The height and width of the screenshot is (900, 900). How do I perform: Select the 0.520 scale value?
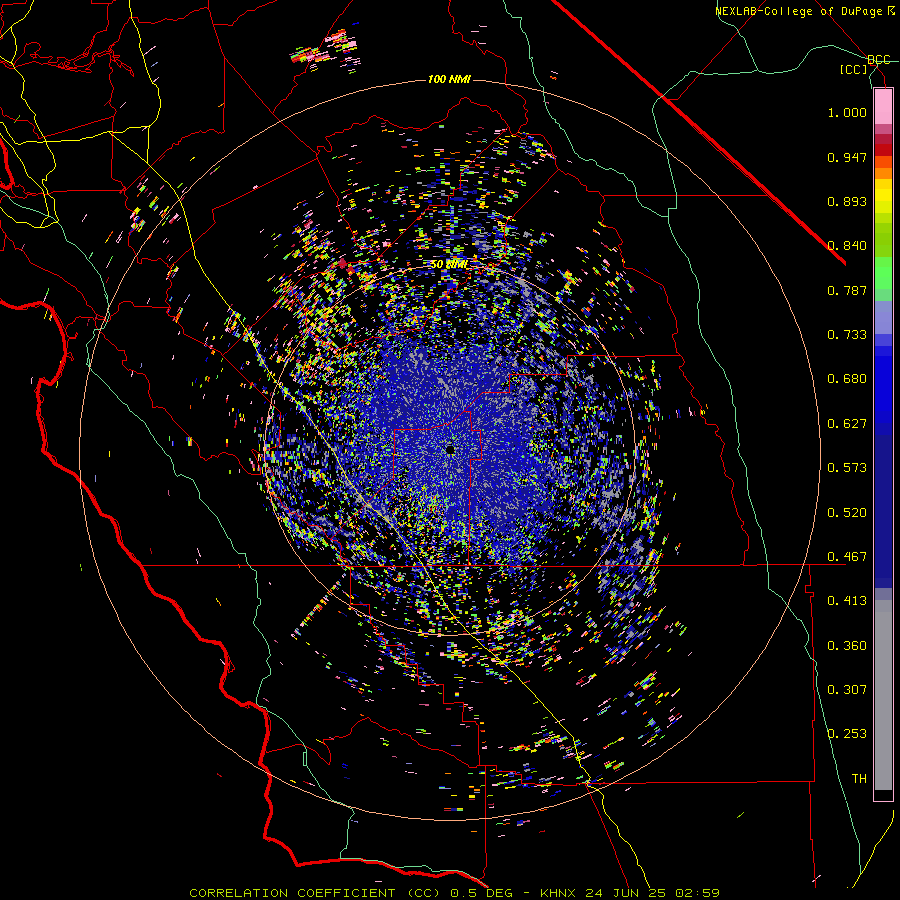tap(847, 513)
